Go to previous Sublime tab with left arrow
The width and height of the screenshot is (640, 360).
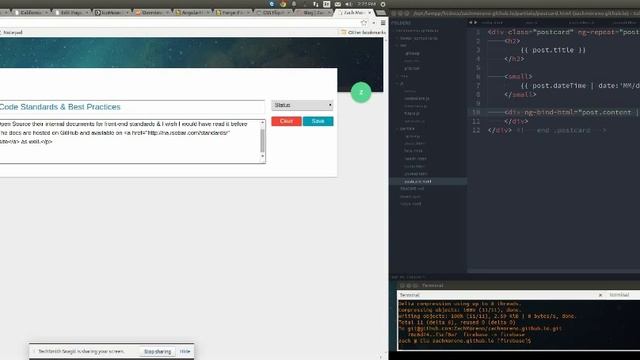coord(471,22)
